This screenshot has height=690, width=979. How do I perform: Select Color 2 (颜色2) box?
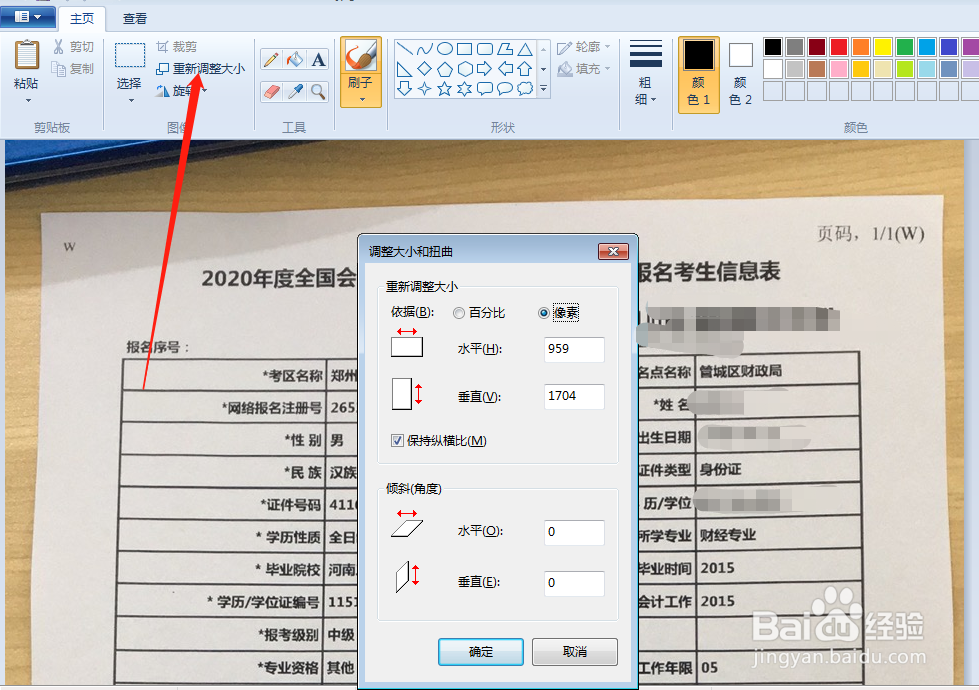pyautogui.click(x=740, y=74)
